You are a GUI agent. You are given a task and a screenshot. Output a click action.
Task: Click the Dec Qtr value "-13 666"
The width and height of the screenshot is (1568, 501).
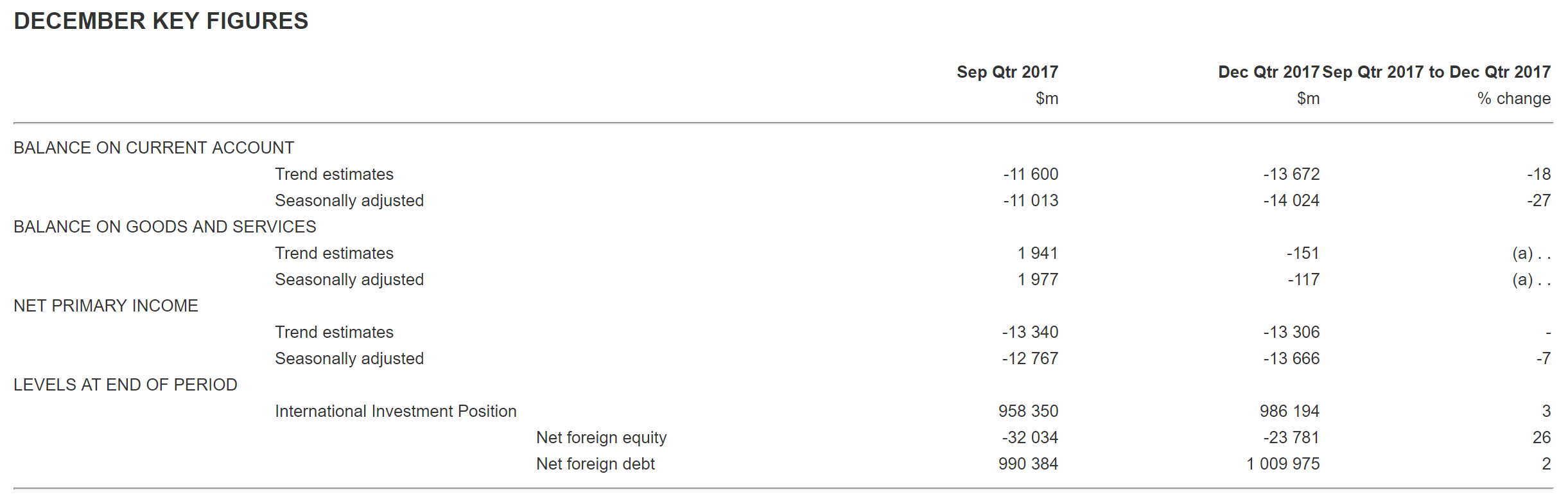(1291, 358)
